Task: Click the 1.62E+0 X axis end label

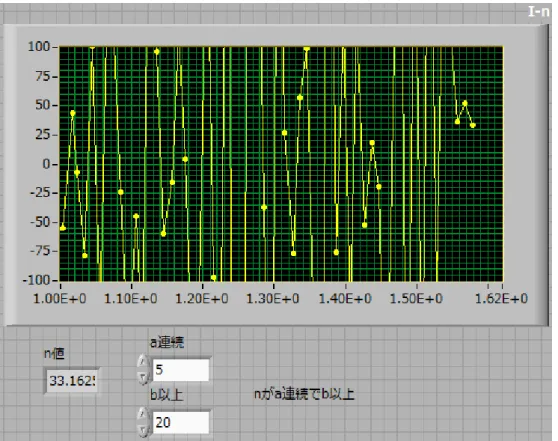Action: (x=501, y=298)
